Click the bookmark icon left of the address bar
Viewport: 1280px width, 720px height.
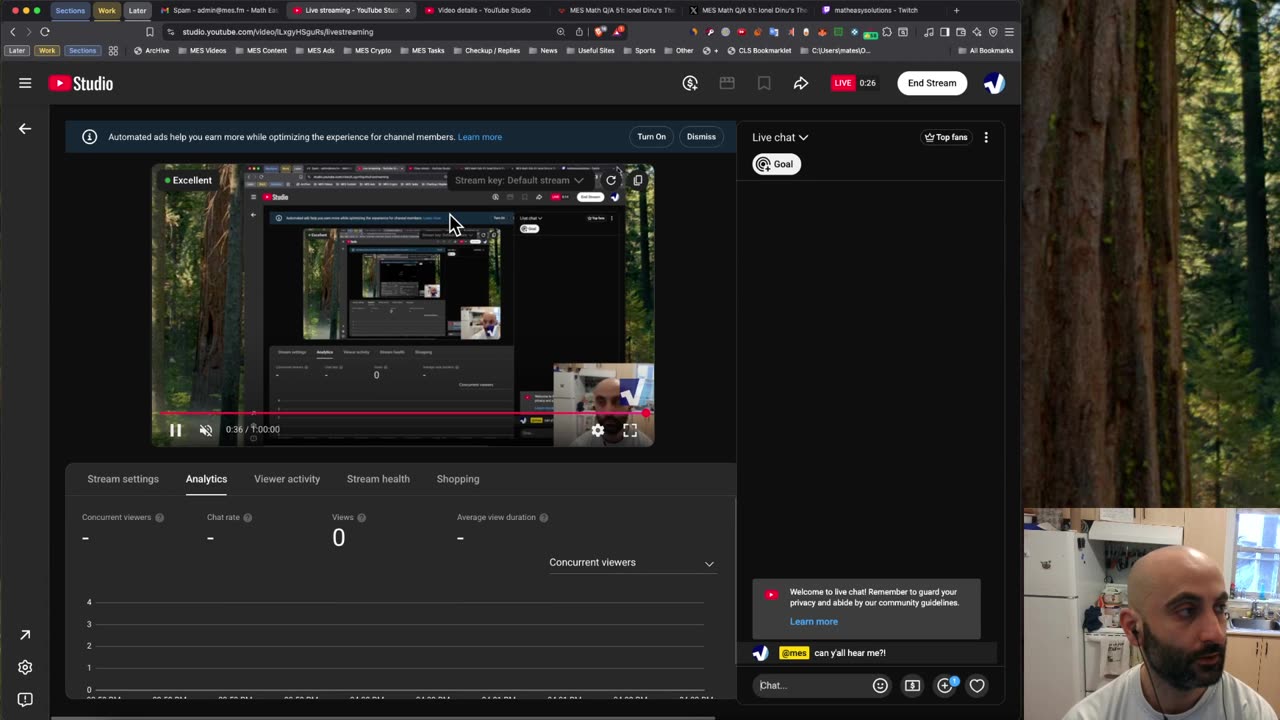pyautogui.click(x=150, y=31)
